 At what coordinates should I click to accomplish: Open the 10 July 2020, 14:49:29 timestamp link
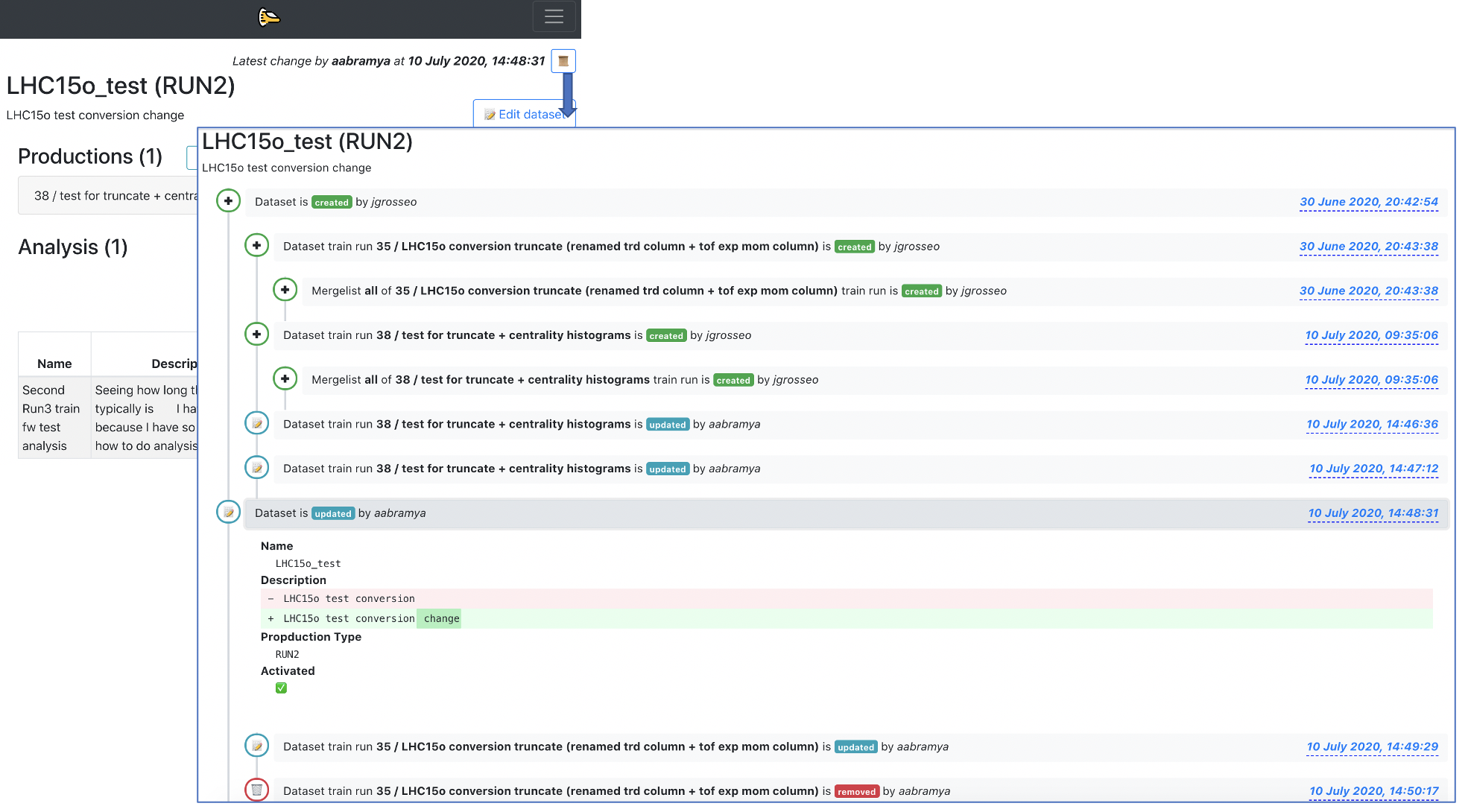click(x=1372, y=746)
